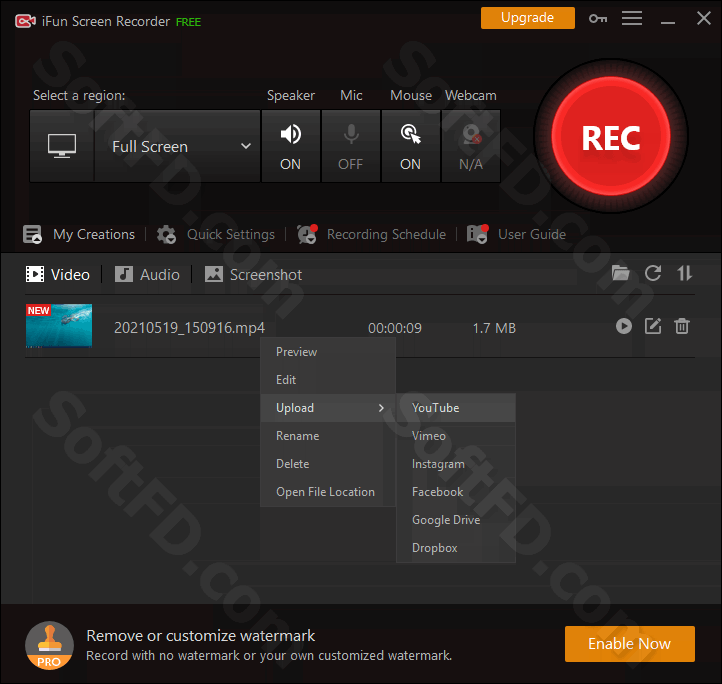Screen dimensions: 722x684
Task: Toggle the Mic OFF button
Action: 351,146
